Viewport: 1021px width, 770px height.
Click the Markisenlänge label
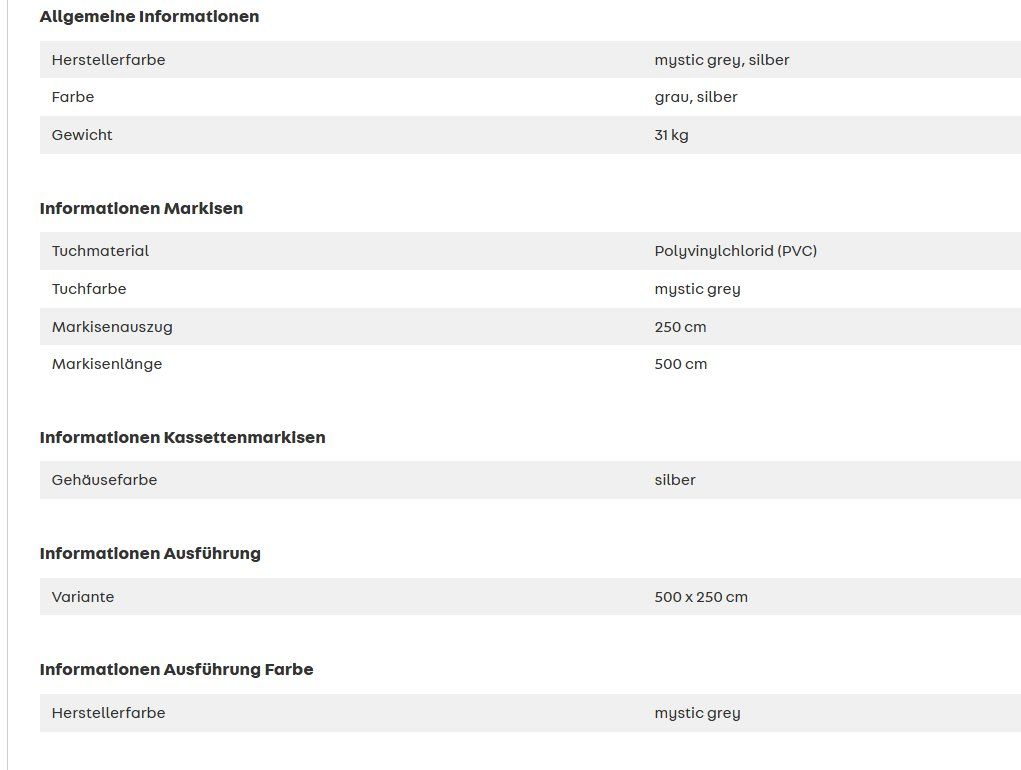[x=107, y=364]
